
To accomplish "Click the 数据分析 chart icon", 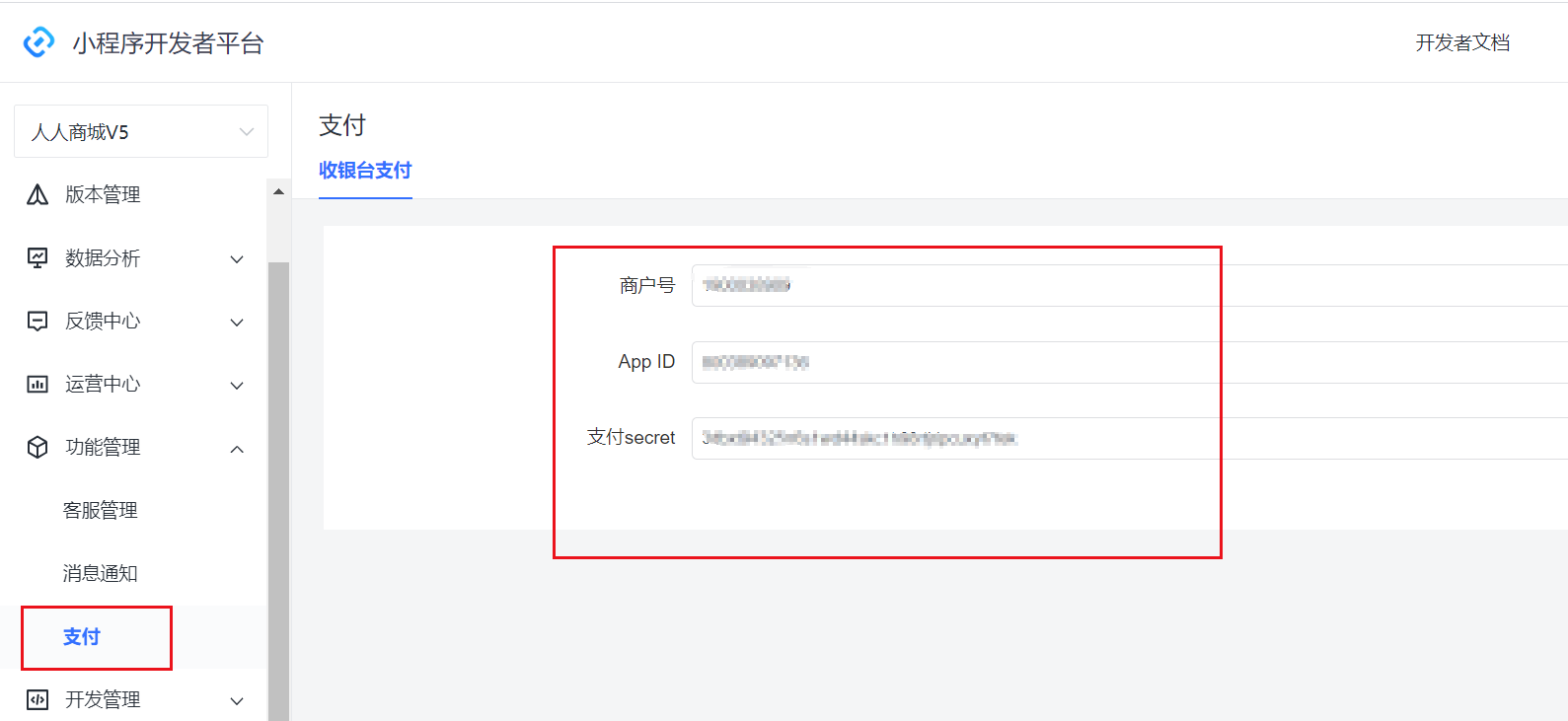I will 37,257.
